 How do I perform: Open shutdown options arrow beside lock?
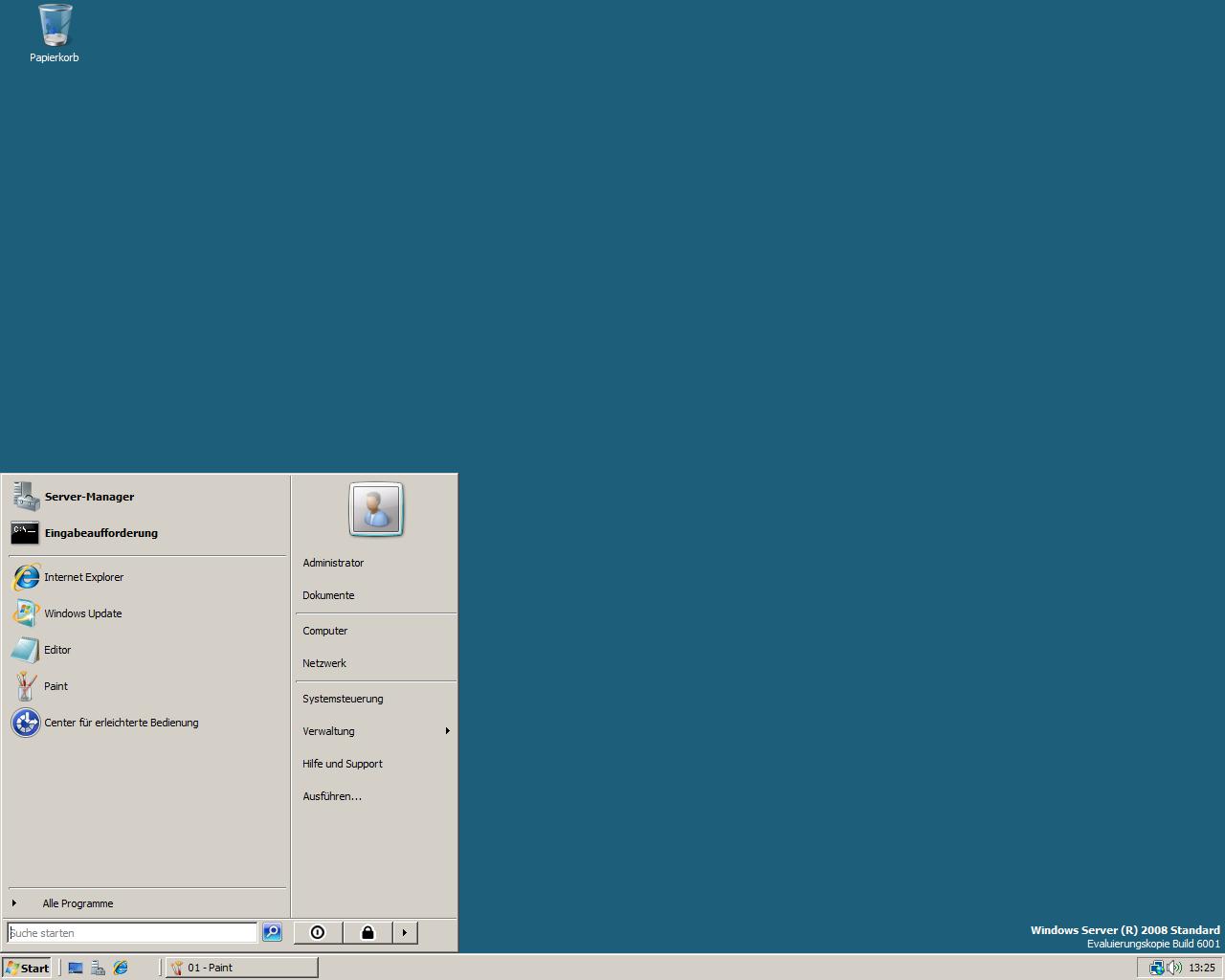click(x=405, y=932)
